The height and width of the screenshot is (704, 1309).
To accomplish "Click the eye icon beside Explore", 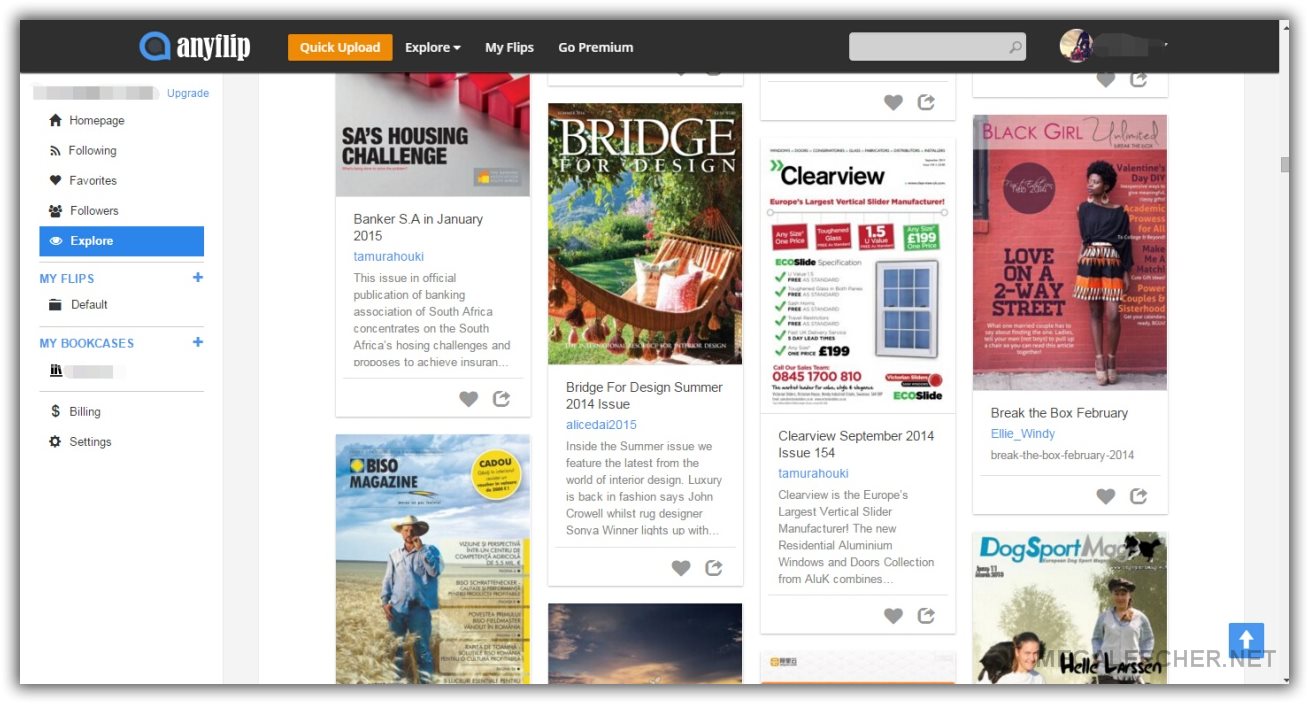I will [55, 241].
